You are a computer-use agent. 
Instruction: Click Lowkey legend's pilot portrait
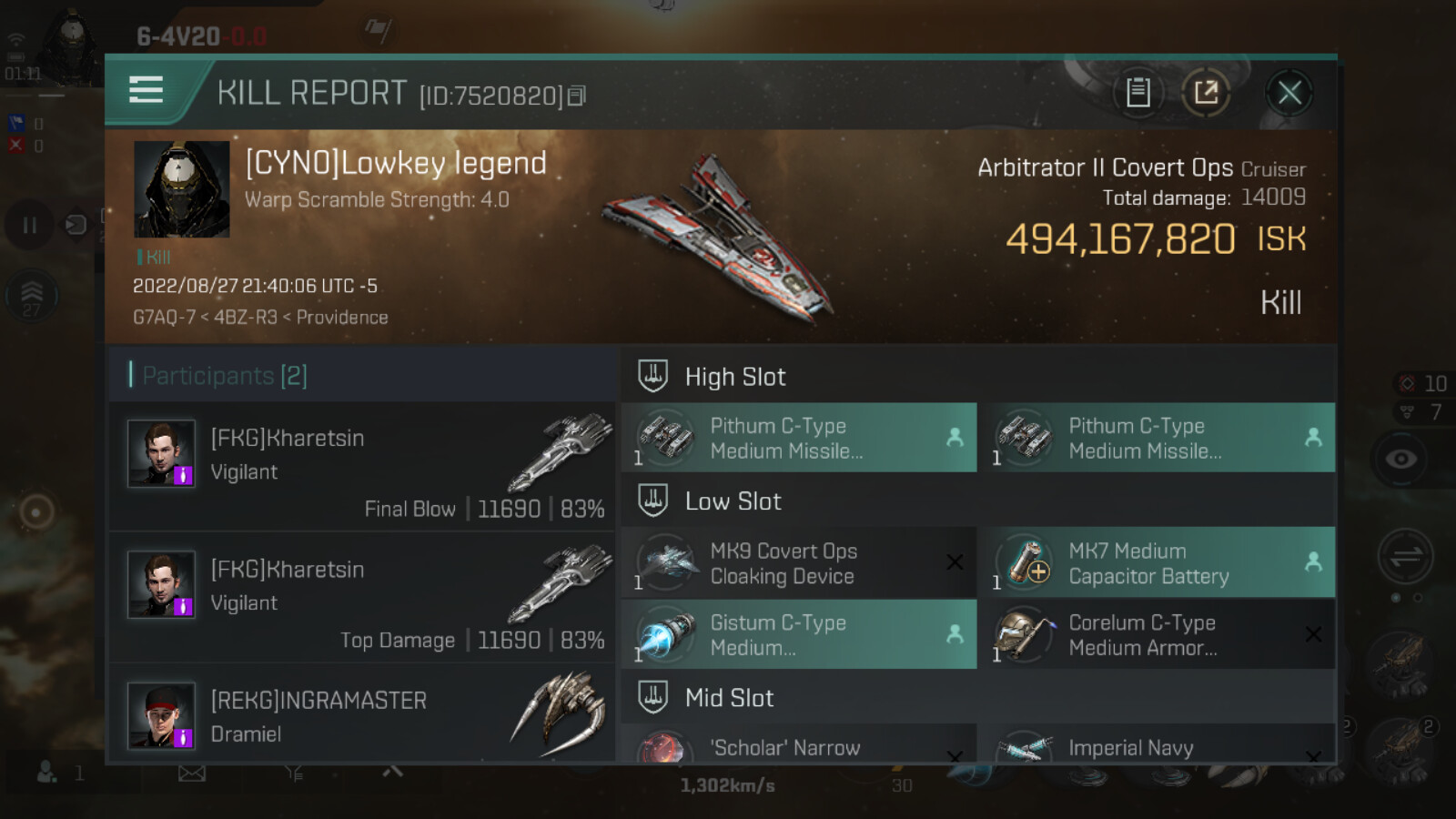182,189
